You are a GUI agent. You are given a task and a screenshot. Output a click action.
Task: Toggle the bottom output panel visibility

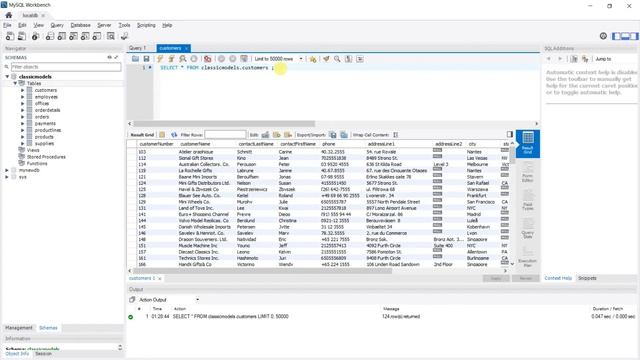pos(625,36)
